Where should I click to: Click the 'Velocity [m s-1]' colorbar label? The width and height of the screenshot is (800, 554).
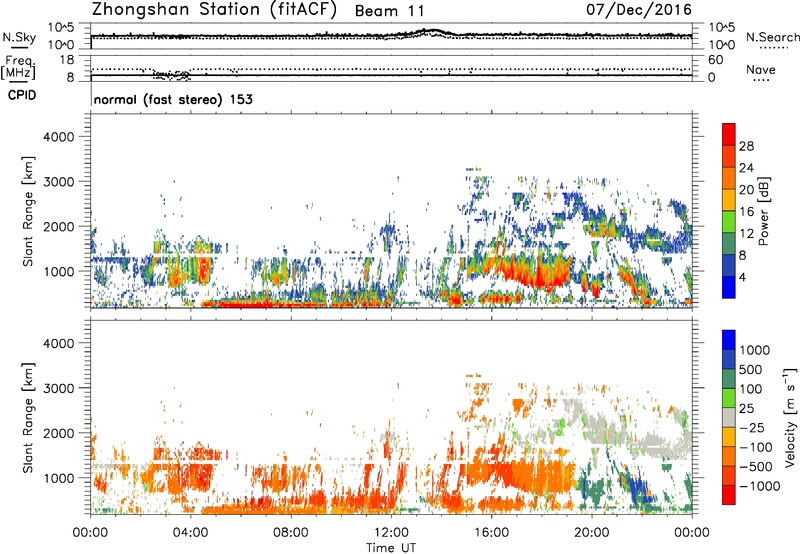(x=790, y=417)
